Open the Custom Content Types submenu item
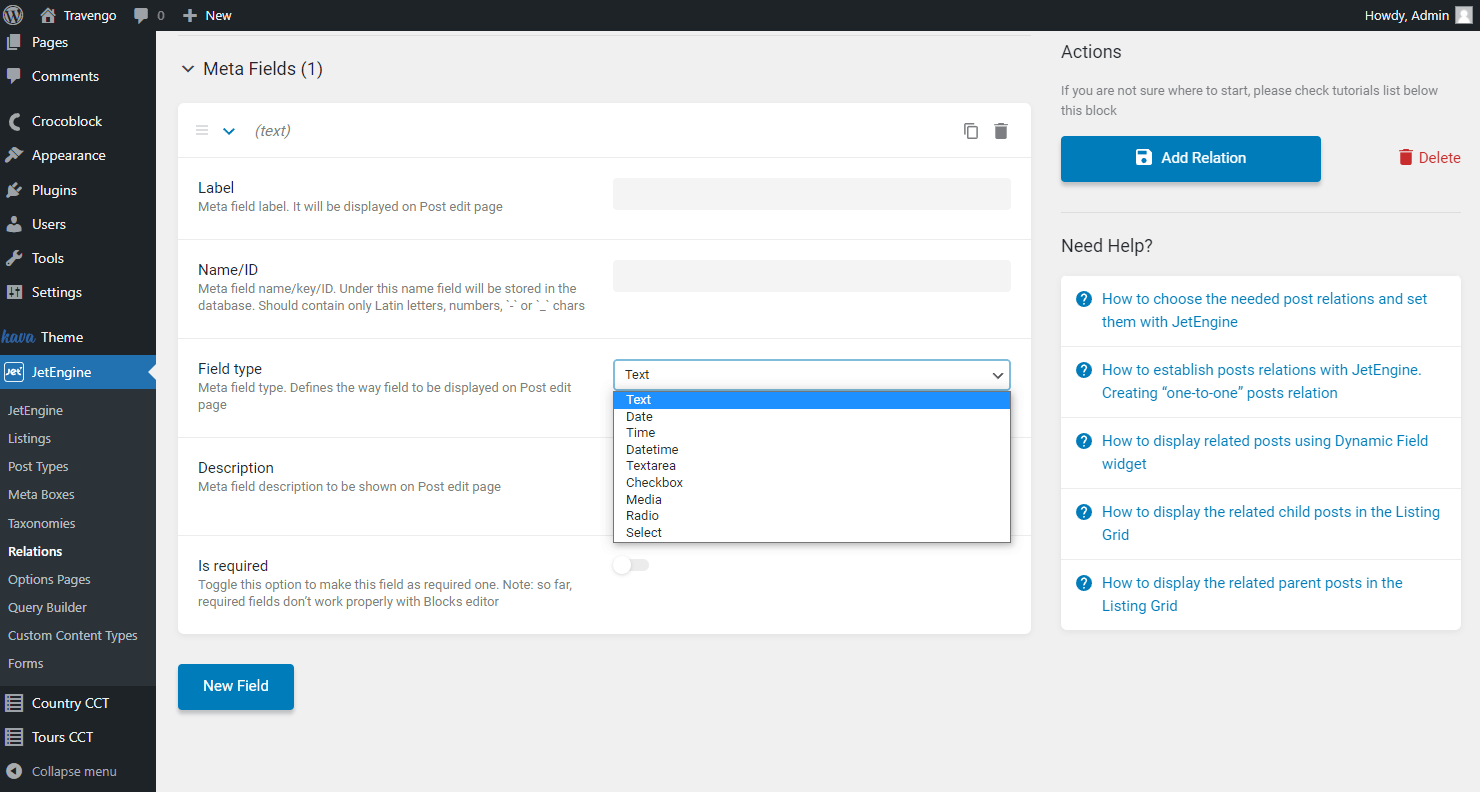The image size is (1480, 792). [x=72, y=635]
